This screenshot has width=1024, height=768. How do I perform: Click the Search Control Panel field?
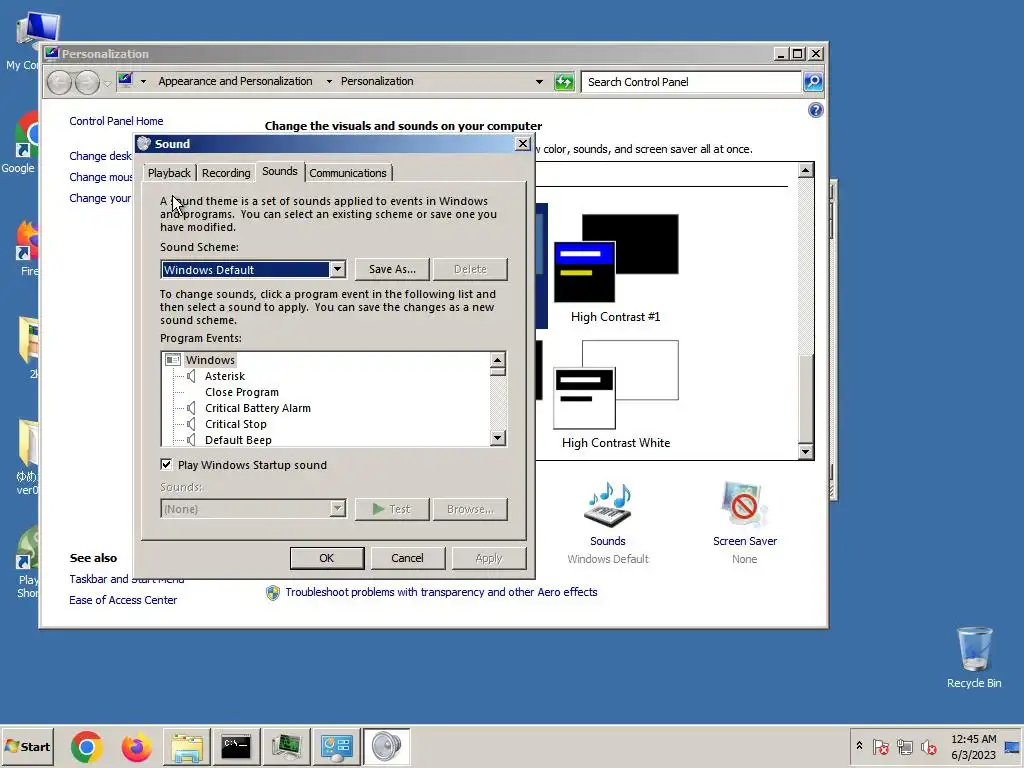(690, 82)
